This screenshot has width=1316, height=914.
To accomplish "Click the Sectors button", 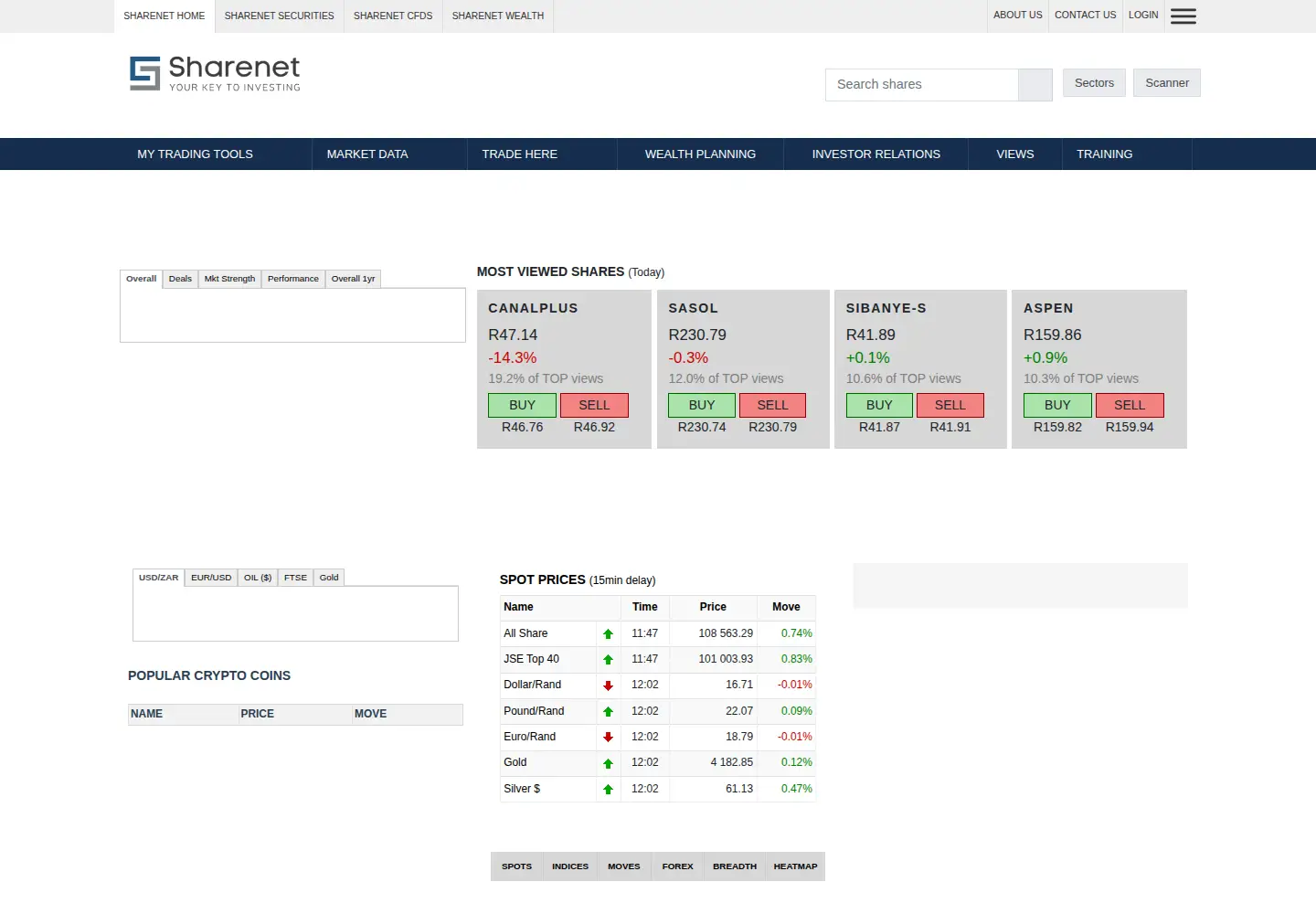I will click(x=1094, y=83).
